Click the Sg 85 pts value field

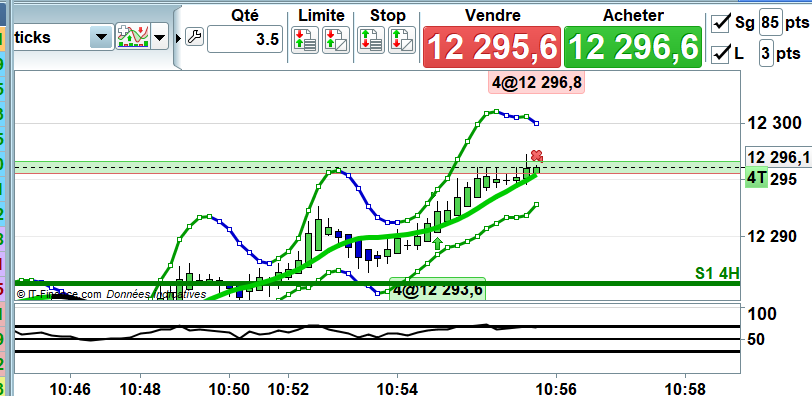pos(771,23)
